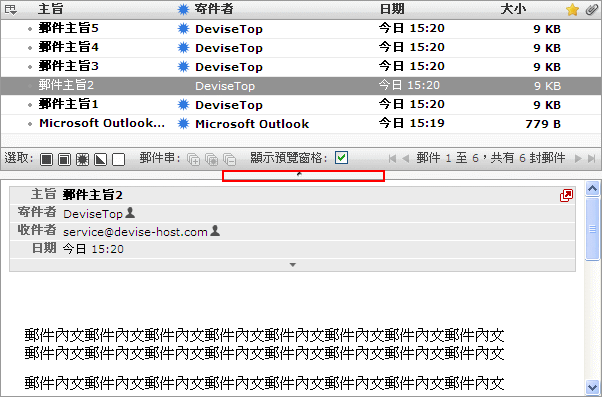Screen dimensions: 602x397
Task: Click the empty select-none square icon
Action: pos(119,159)
